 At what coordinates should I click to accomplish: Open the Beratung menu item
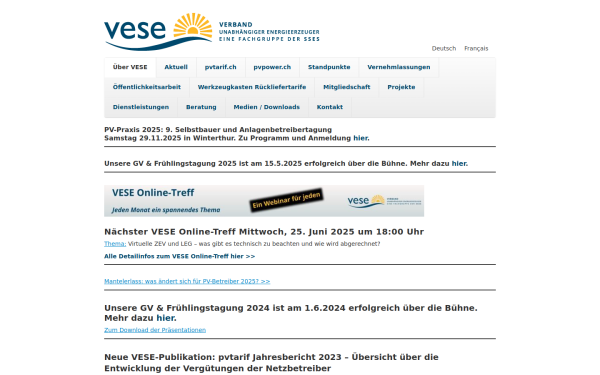[x=201, y=107]
